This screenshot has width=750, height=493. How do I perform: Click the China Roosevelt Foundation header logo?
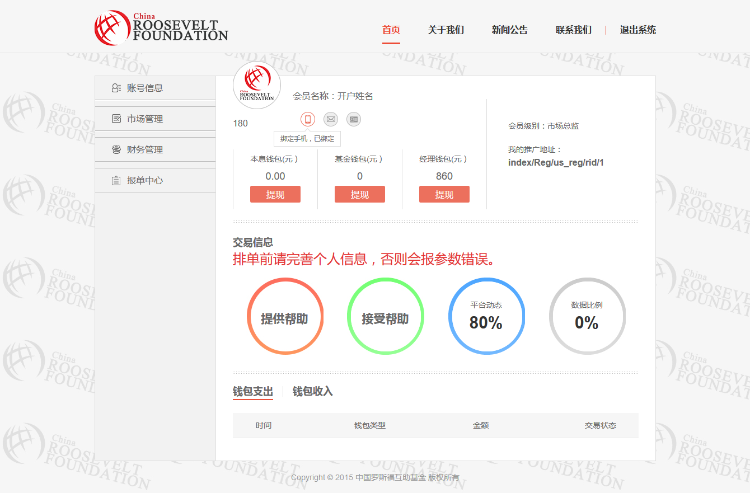click(x=161, y=28)
